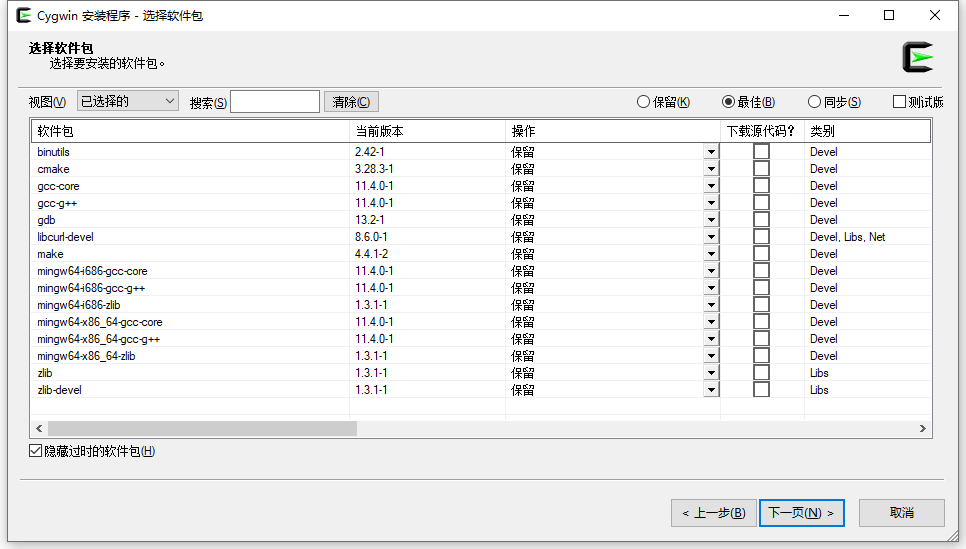Image resolution: width=966 pixels, height=549 pixels.
Task: Open action dropdown for cmake
Action: 711,169
